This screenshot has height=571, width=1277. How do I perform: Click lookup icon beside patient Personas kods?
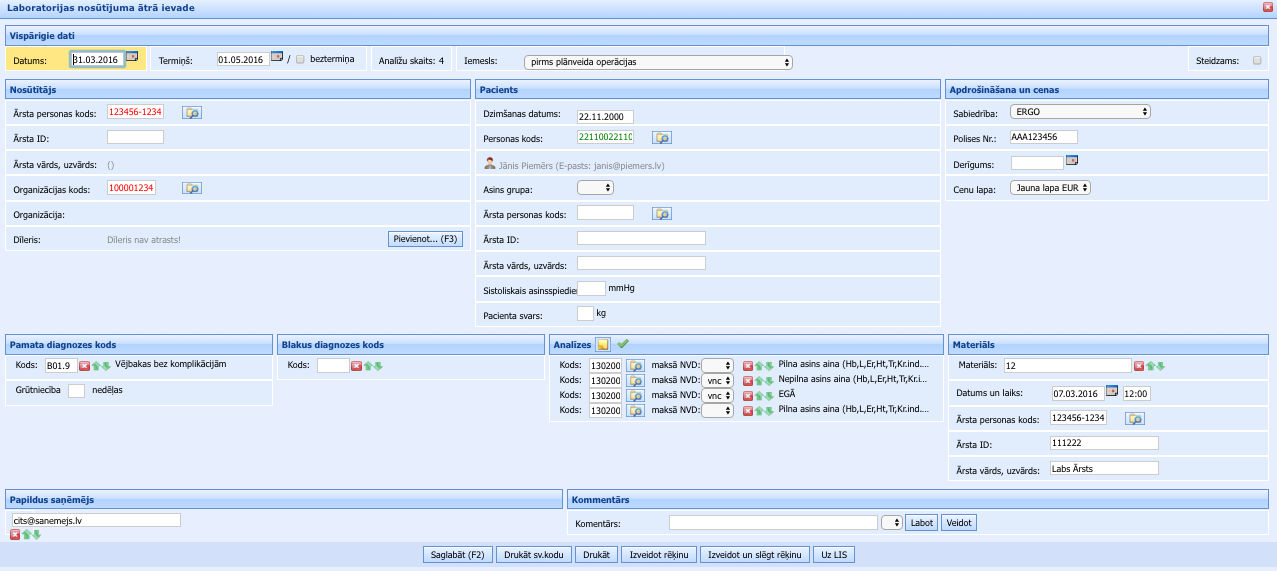pyautogui.click(x=662, y=138)
